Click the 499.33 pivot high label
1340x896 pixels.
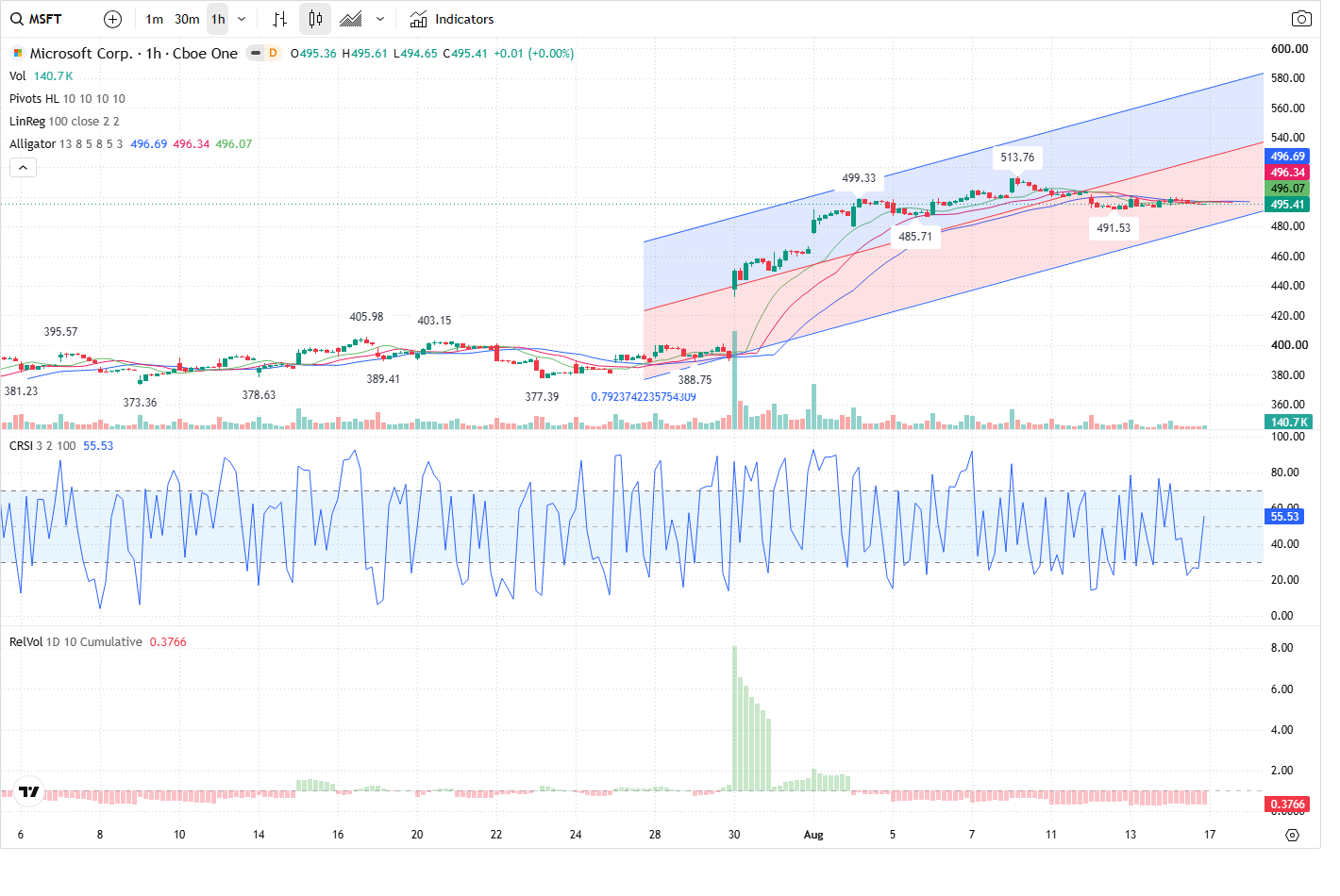pyautogui.click(x=859, y=178)
